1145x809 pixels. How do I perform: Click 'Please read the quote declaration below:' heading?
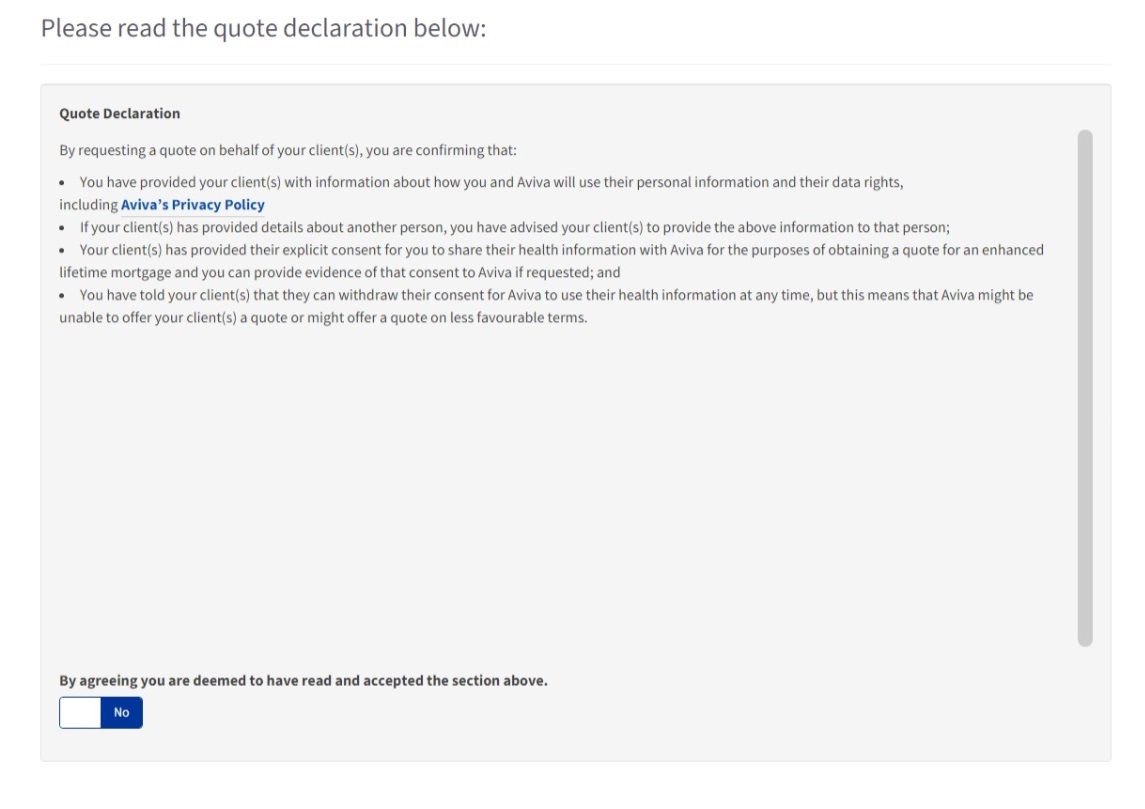tap(264, 28)
